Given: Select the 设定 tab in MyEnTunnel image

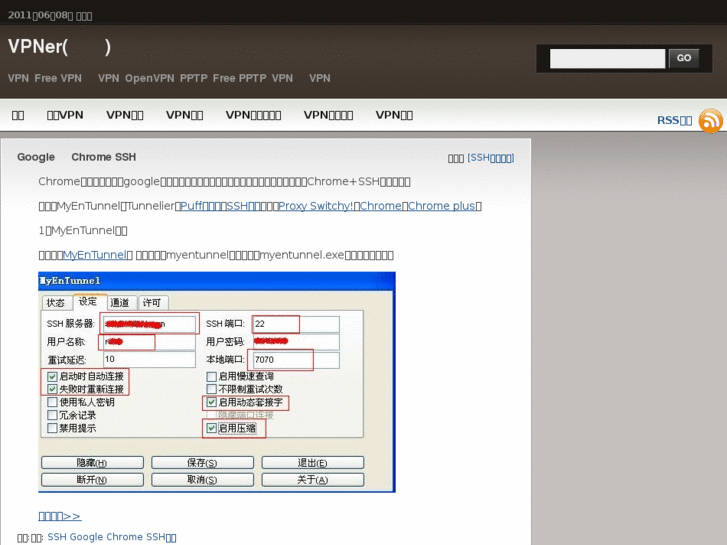Looking at the screenshot, I should 88,302.
